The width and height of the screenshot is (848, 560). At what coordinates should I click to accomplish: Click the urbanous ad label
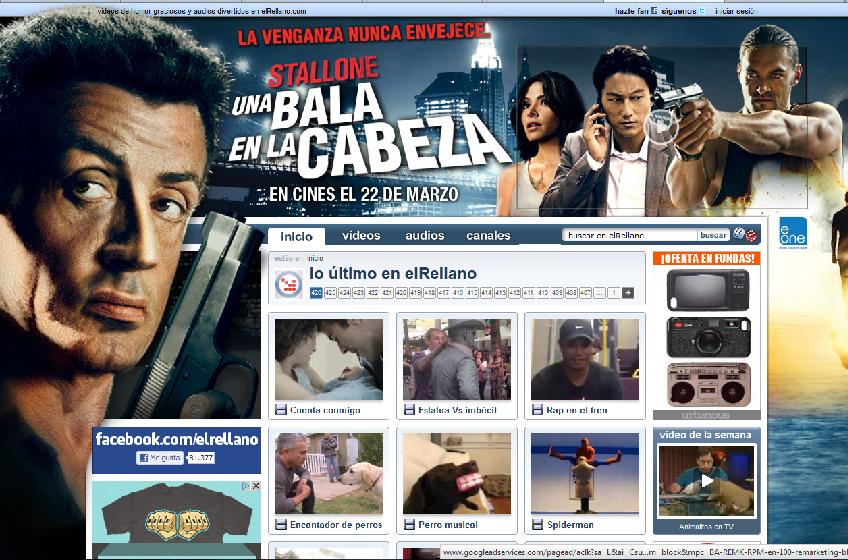pos(706,415)
